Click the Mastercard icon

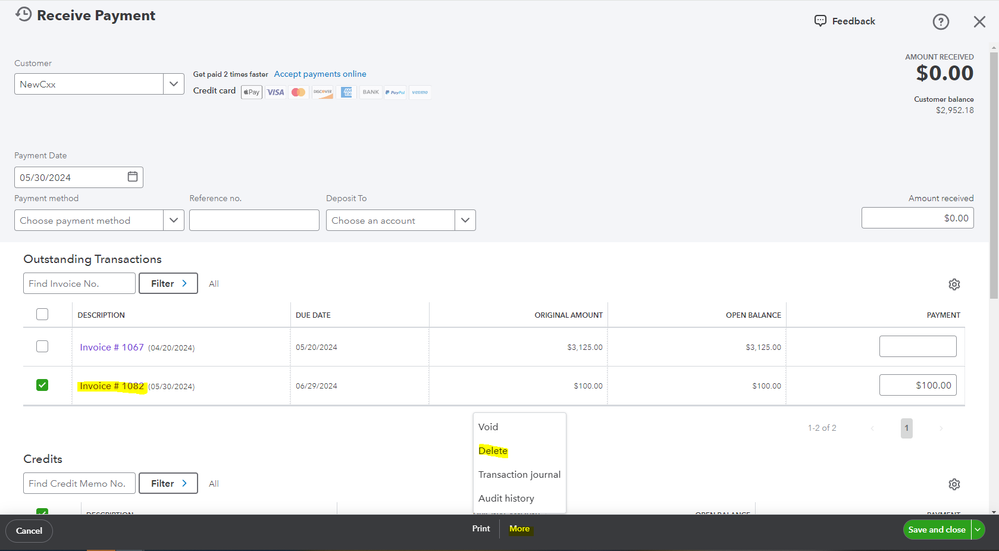[298, 92]
